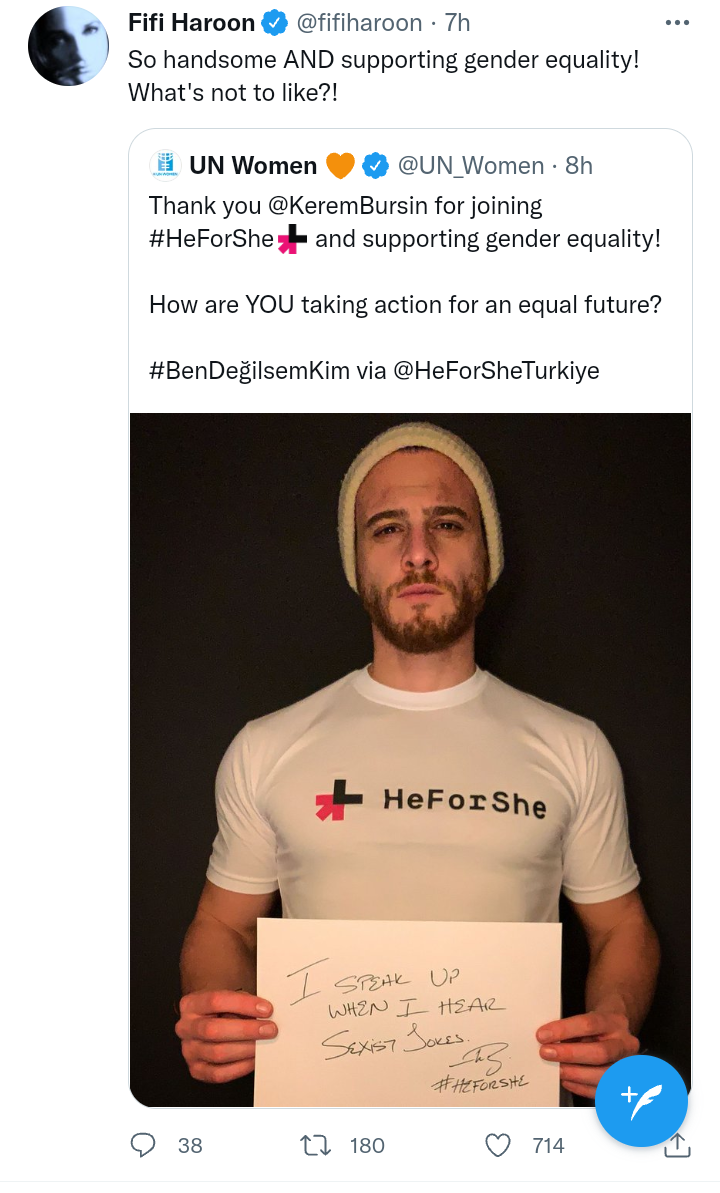
Task: Open the Fifi Haroon display name link
Action: pyautogui.click(x=191, y=23)
